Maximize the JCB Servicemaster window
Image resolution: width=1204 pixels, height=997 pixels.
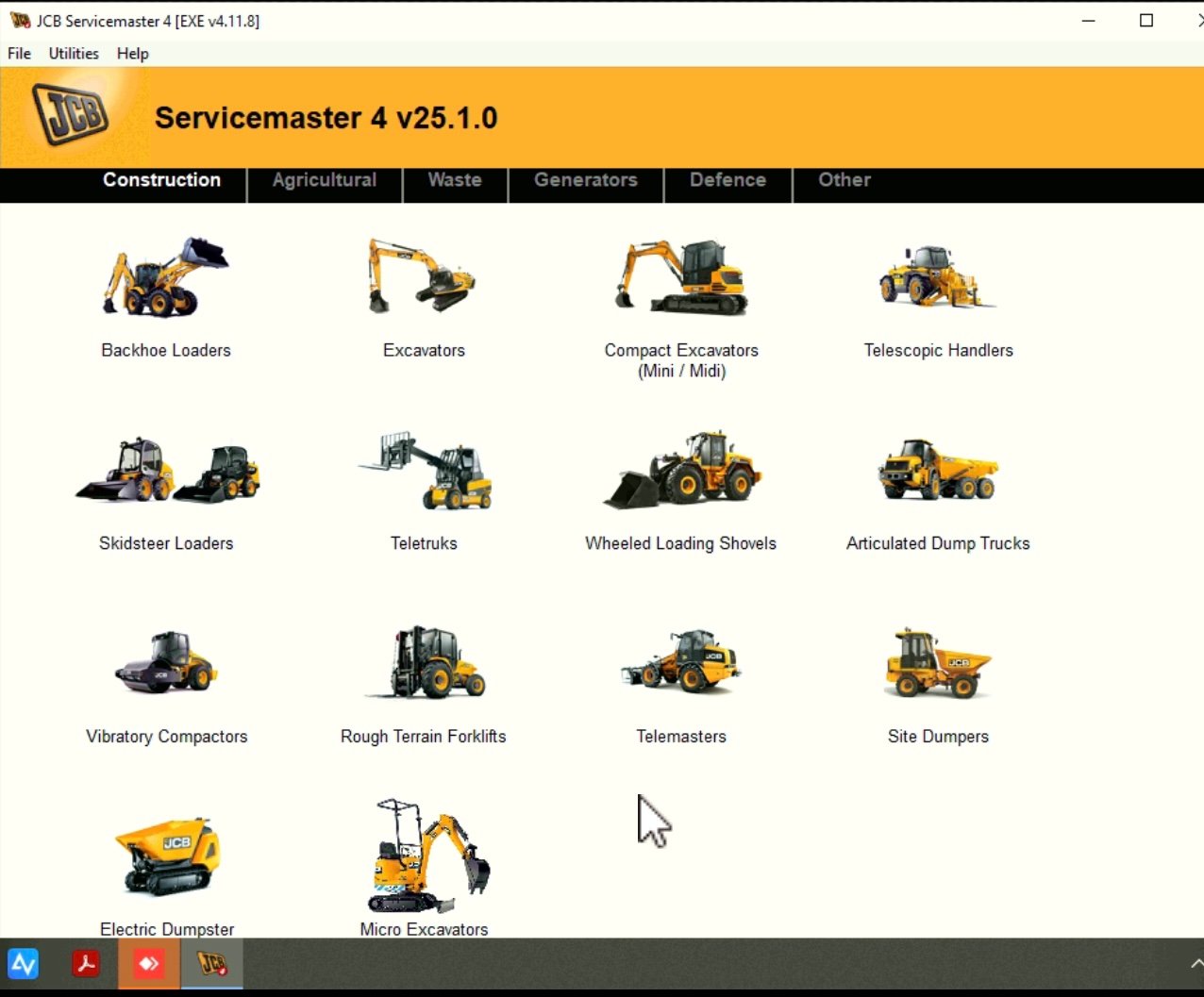[x=1146, y=21]
